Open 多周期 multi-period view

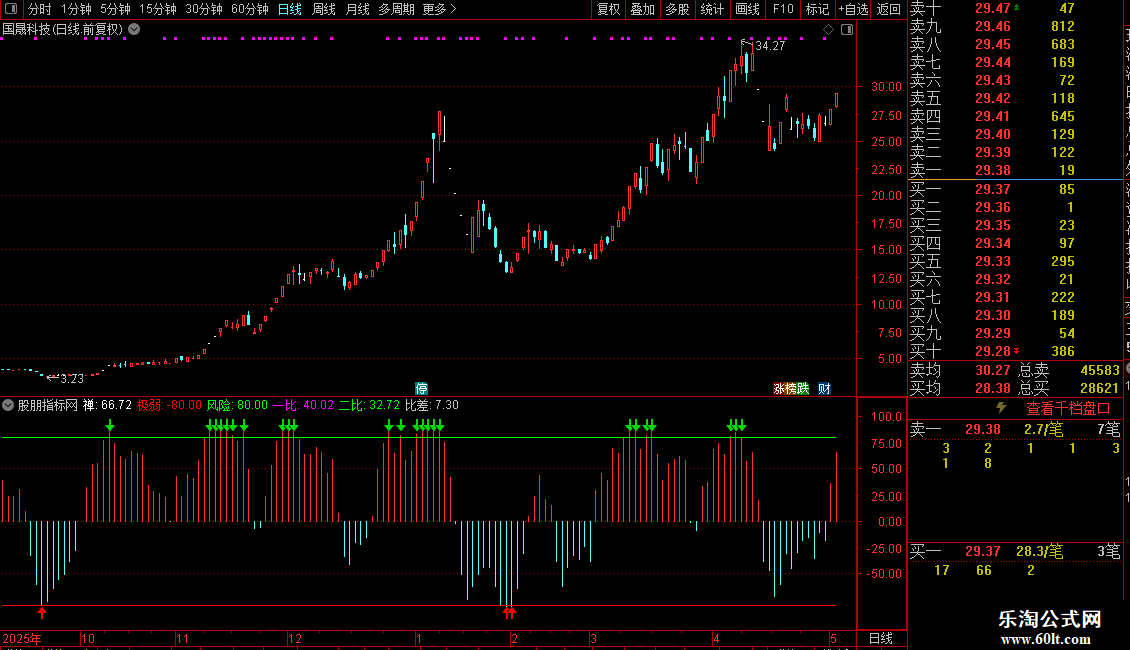point(396,9)
